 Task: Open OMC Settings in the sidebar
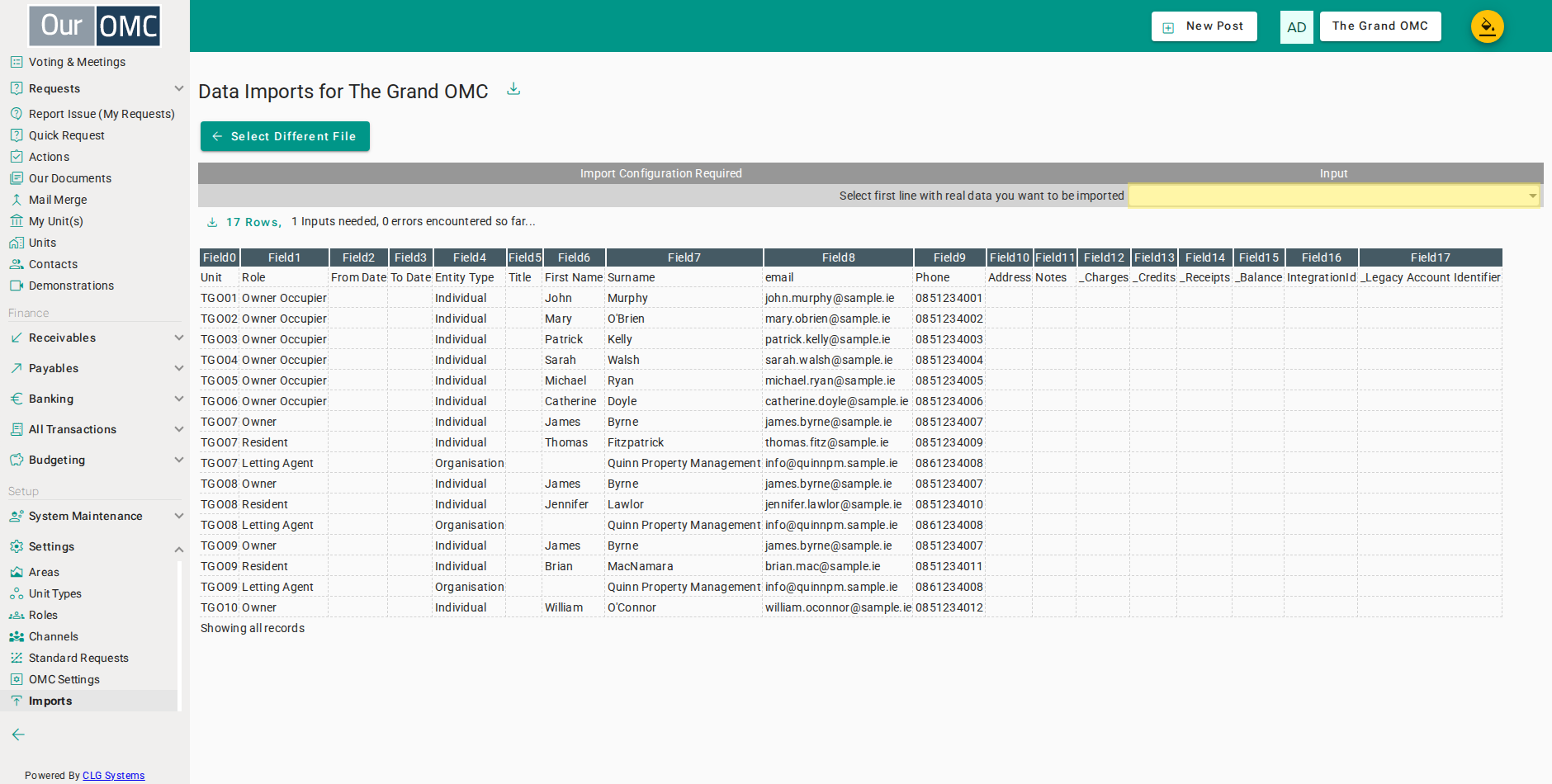(64, 679)
